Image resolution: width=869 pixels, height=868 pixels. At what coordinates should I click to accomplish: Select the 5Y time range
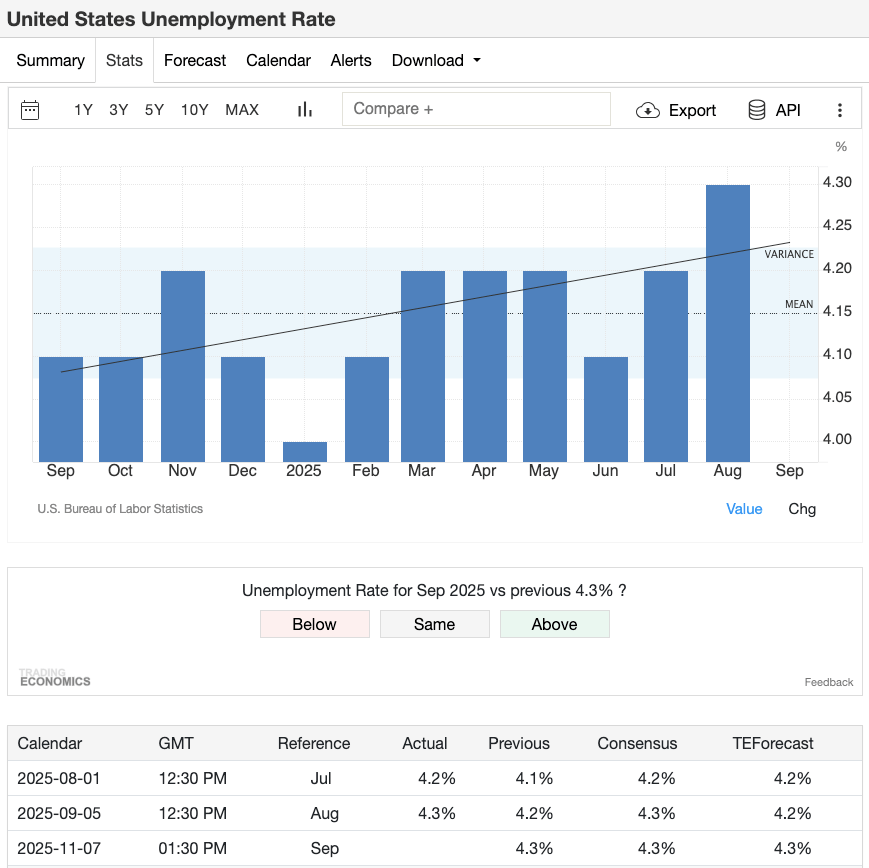click(x=154, y=110)
